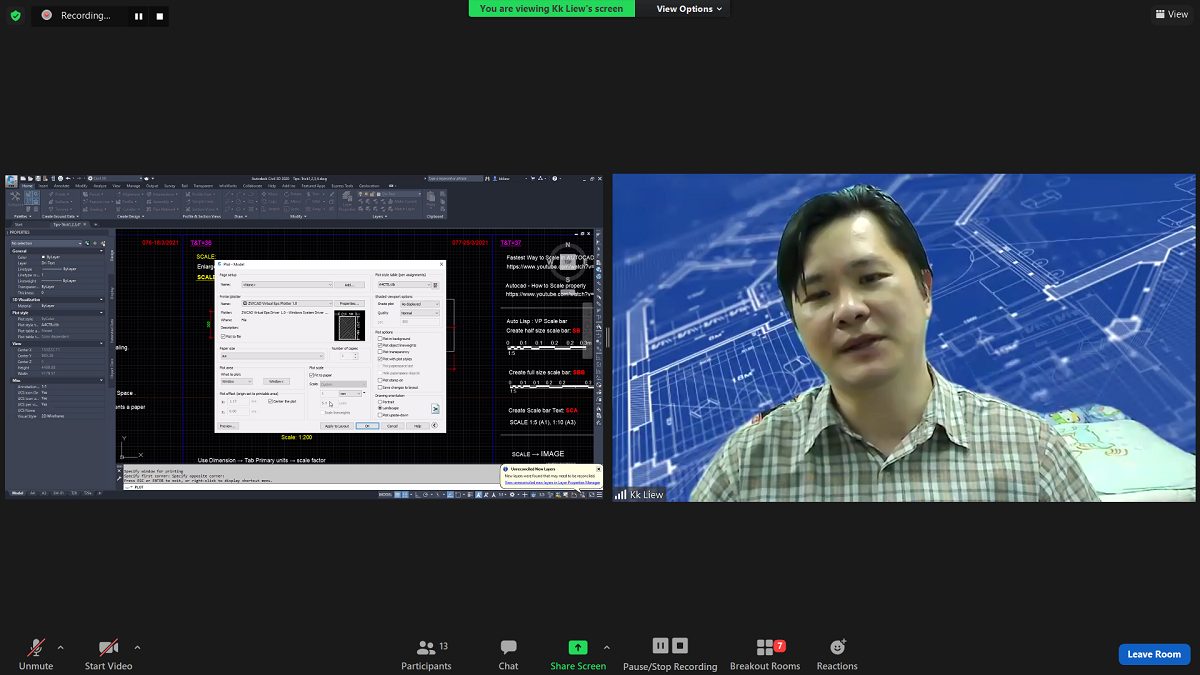Open the Express Tools ribbon tab

click(x=342, y=186)
